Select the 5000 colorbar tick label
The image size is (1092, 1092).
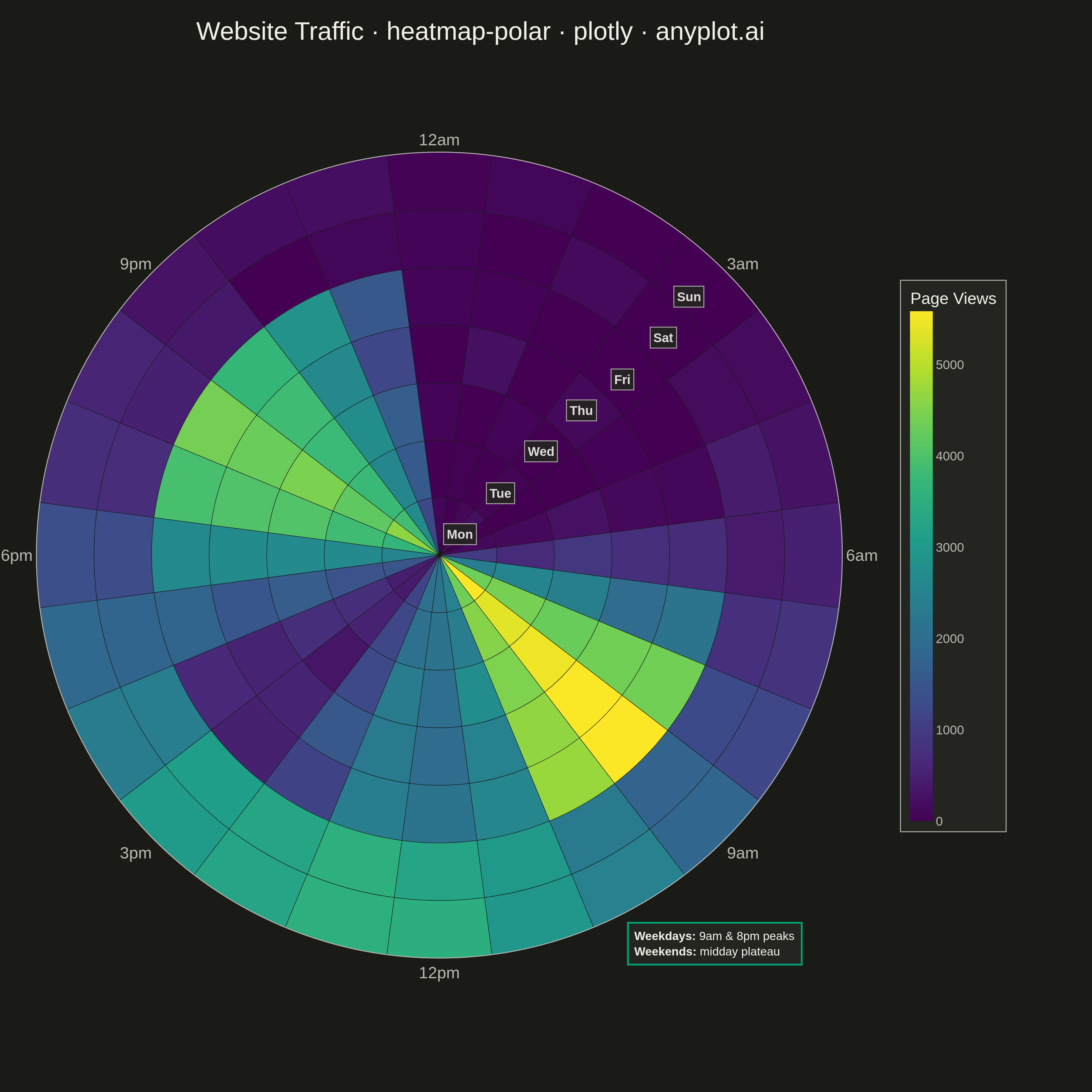point(949,365)
